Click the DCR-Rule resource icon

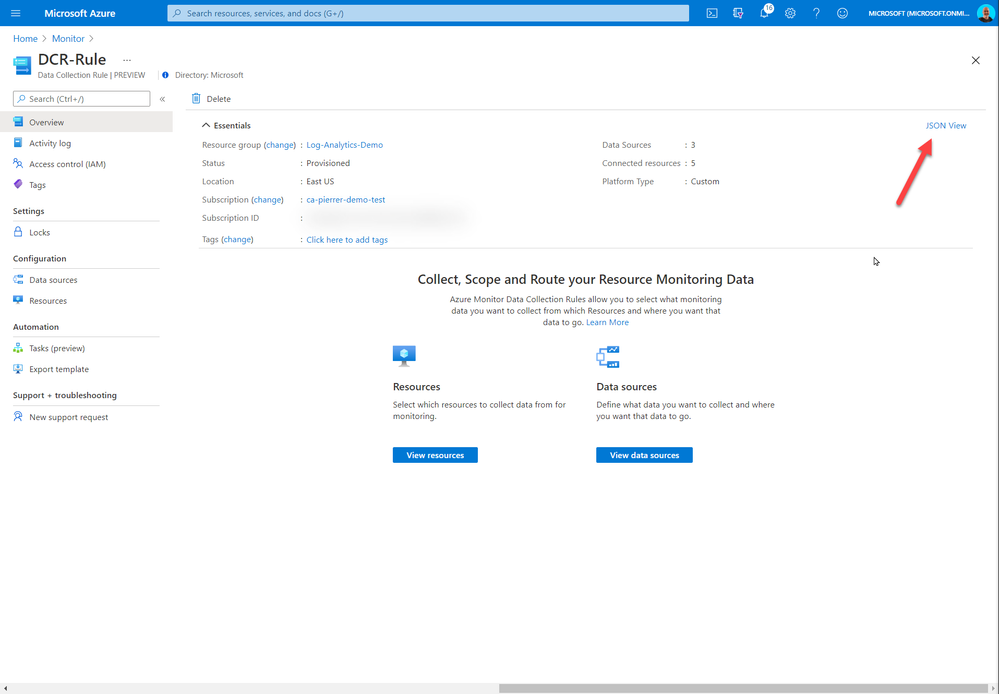pyautogui.click(x=22, y=65)
